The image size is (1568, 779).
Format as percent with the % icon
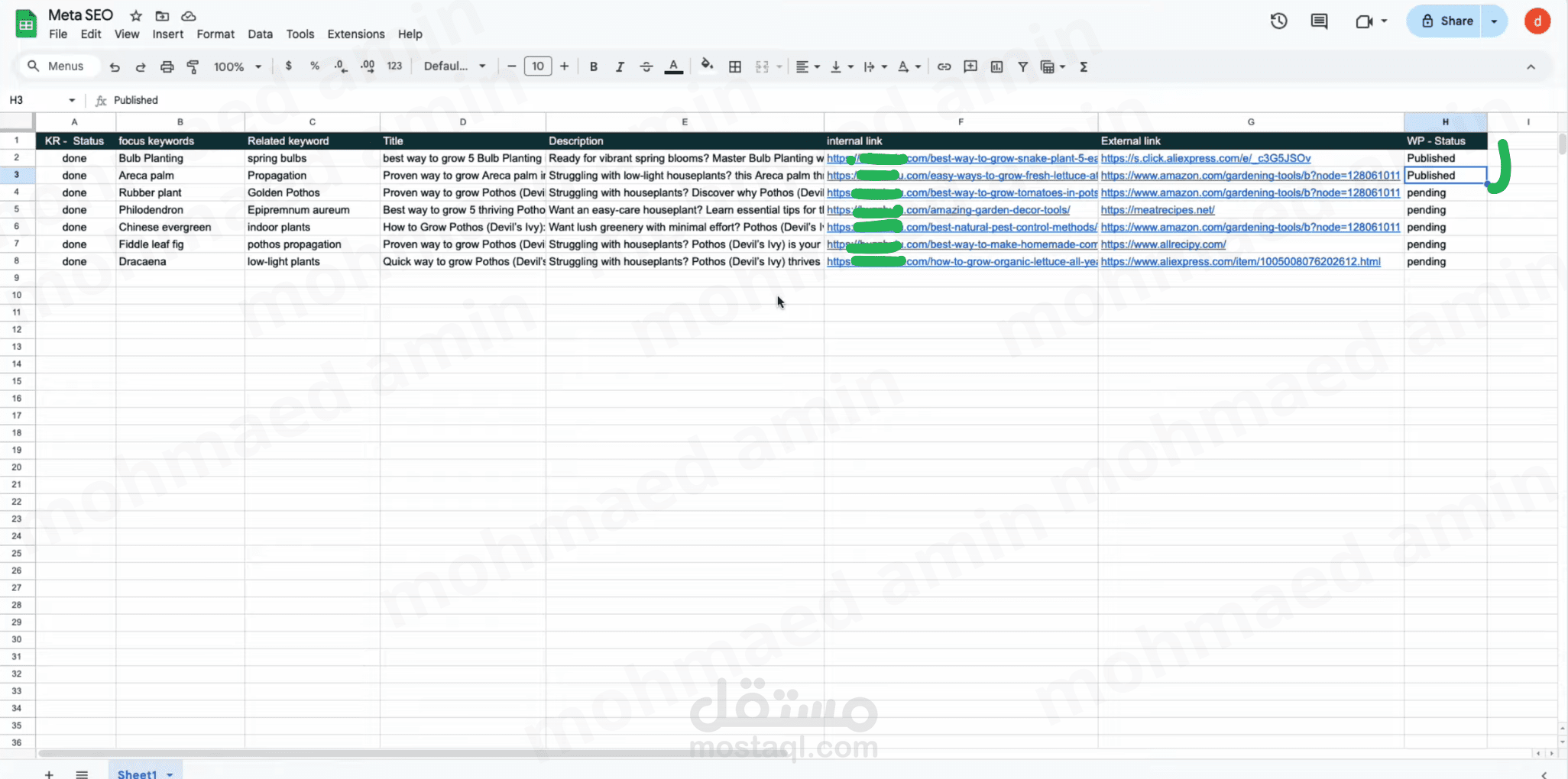(x=315, y=66)
